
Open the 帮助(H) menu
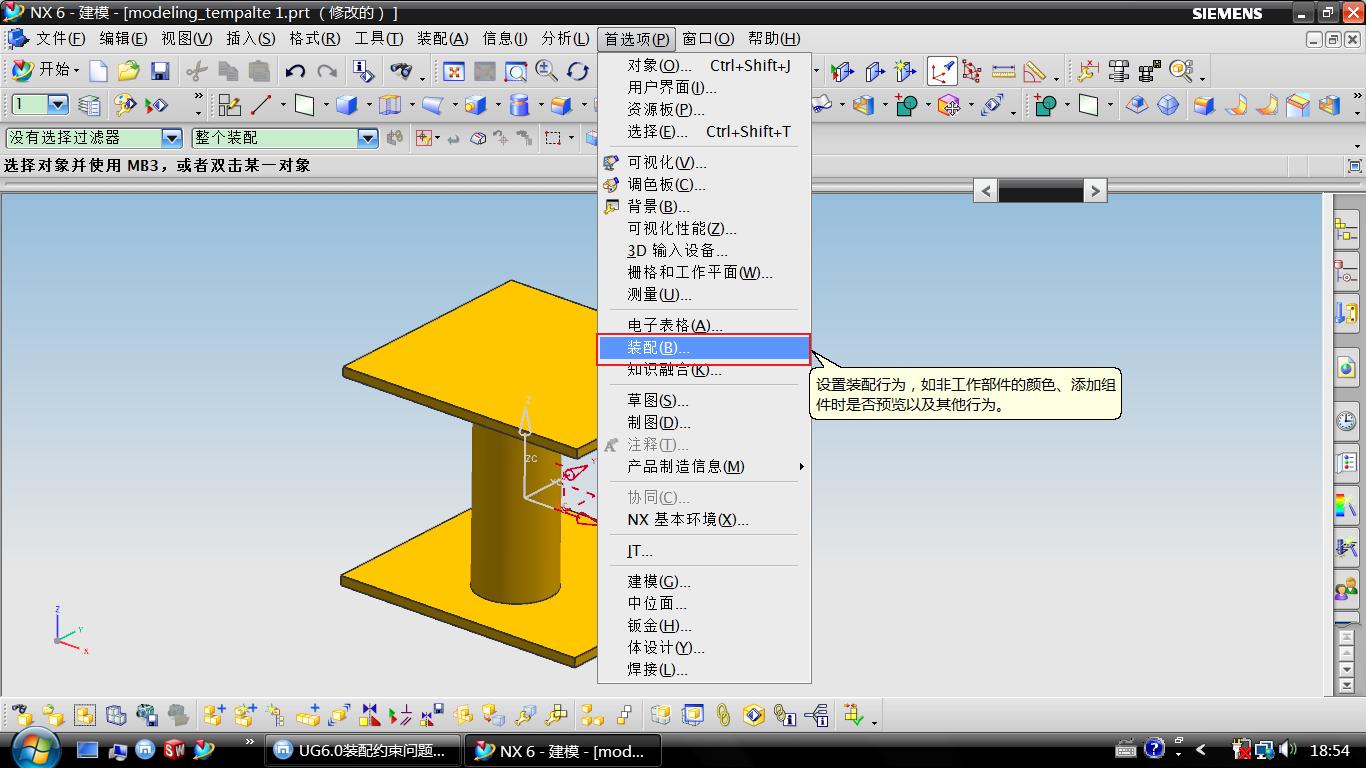coord(774,39)
